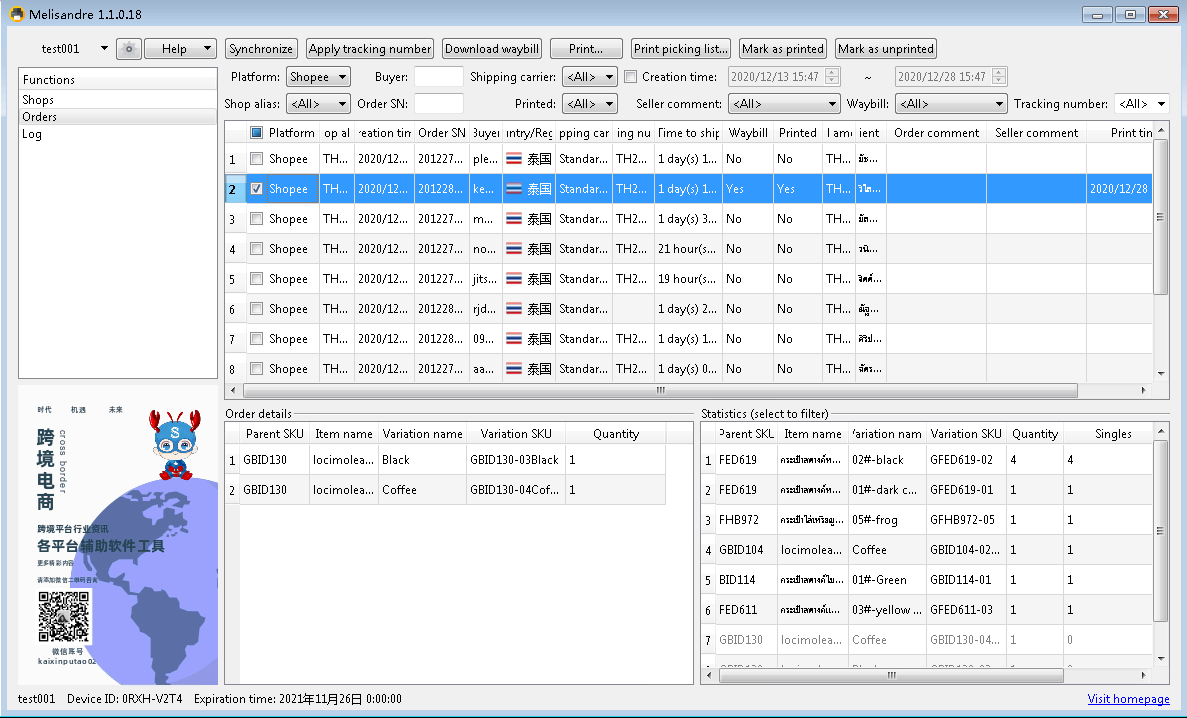Check the row 6 order checkbox
The width and height of the screenshot is (1187, 718).
pyautogui.click(x=257, y=309)
